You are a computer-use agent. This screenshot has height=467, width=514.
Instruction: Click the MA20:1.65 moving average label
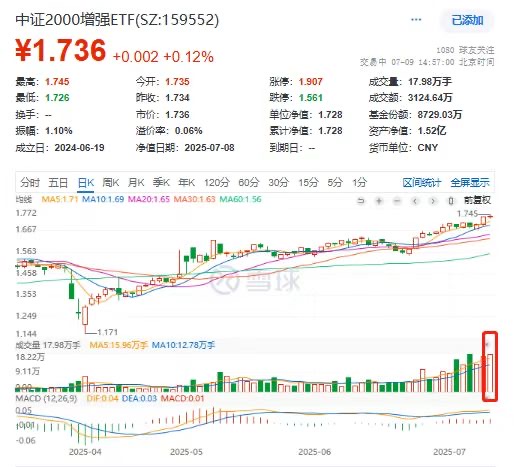[149, 200]
